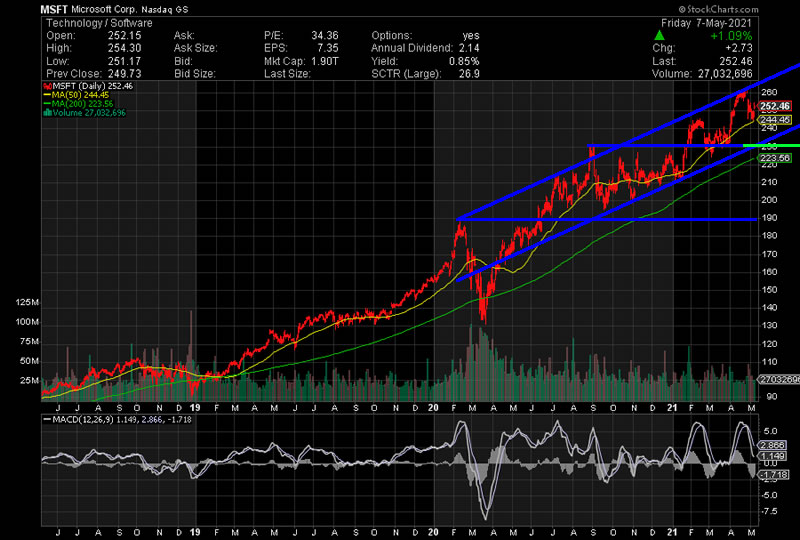This screenshot has height=540, width=800.
Task: Click the 75M volume axis label
Action: pos(30,341)
